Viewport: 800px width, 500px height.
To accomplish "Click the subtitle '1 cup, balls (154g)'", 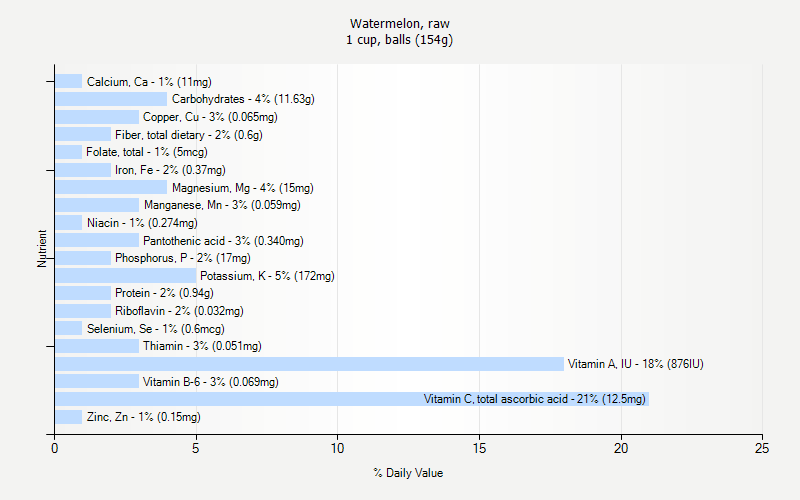I will point(399,40).
